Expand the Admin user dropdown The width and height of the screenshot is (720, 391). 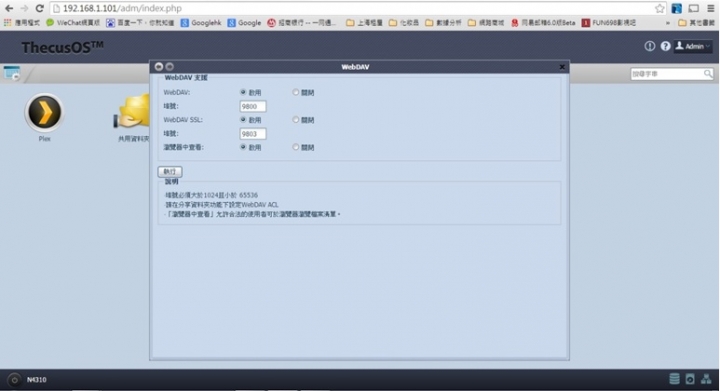(693, 46)
